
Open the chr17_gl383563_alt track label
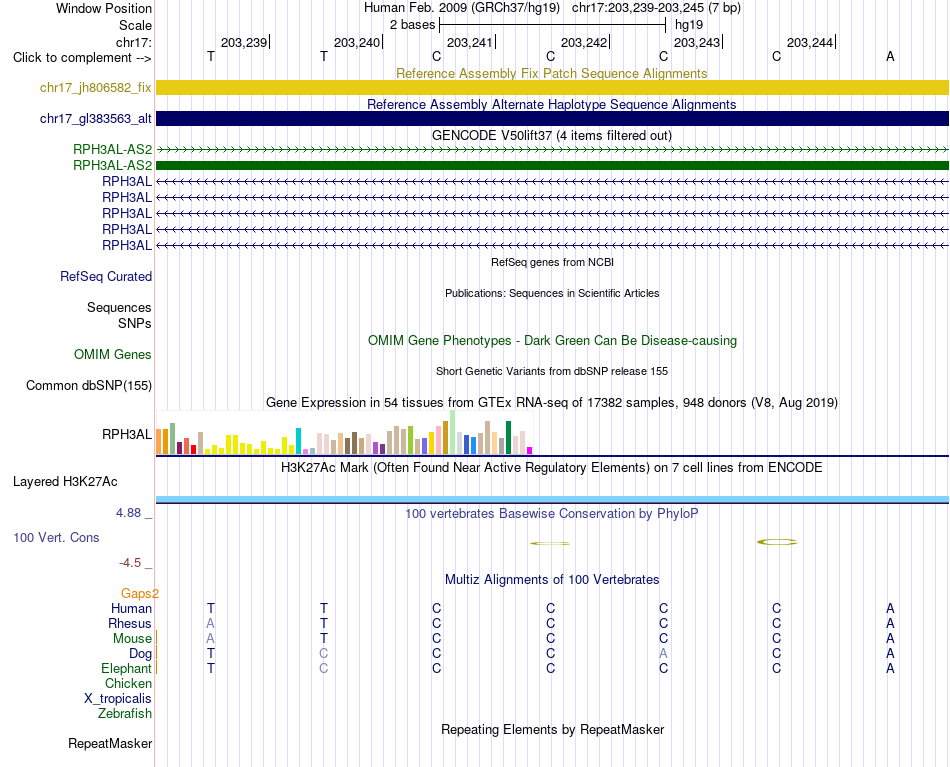click(96, 119)
